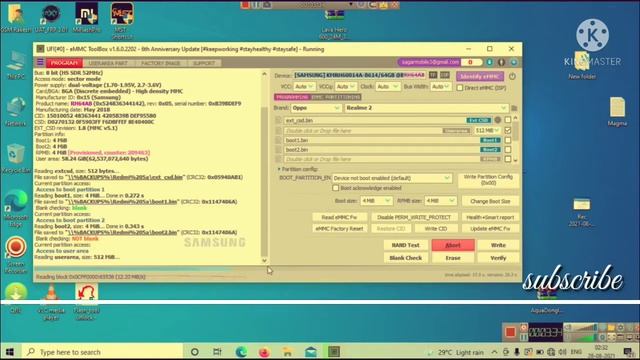
Task: Click the Blank Check button
Action: coord(406,258)
